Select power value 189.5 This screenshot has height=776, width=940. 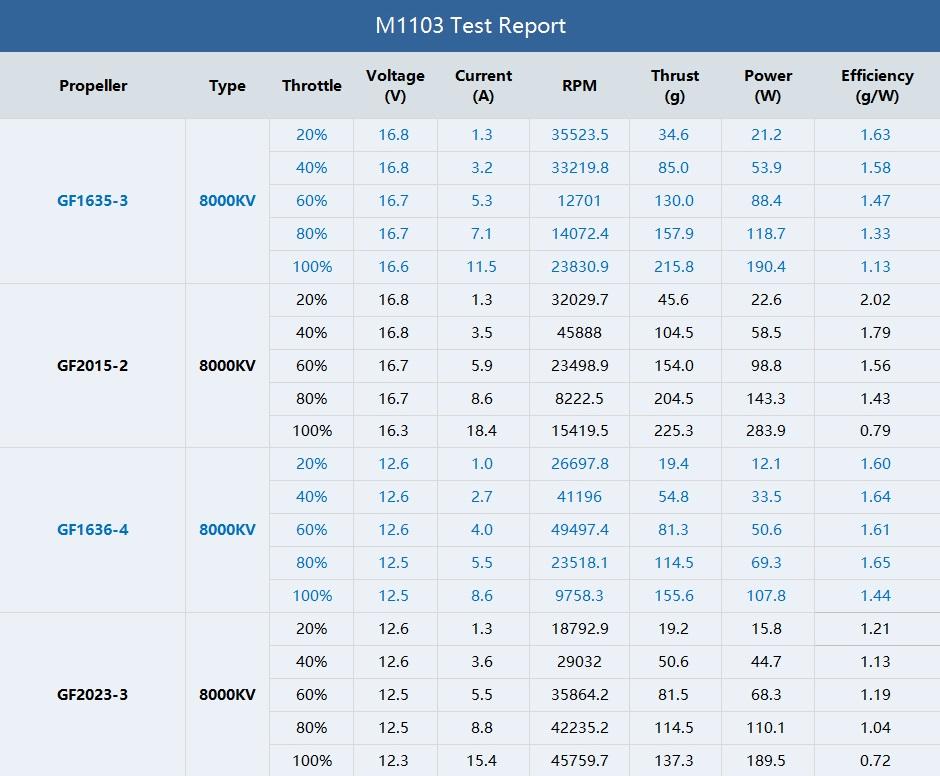click(766, 760)
